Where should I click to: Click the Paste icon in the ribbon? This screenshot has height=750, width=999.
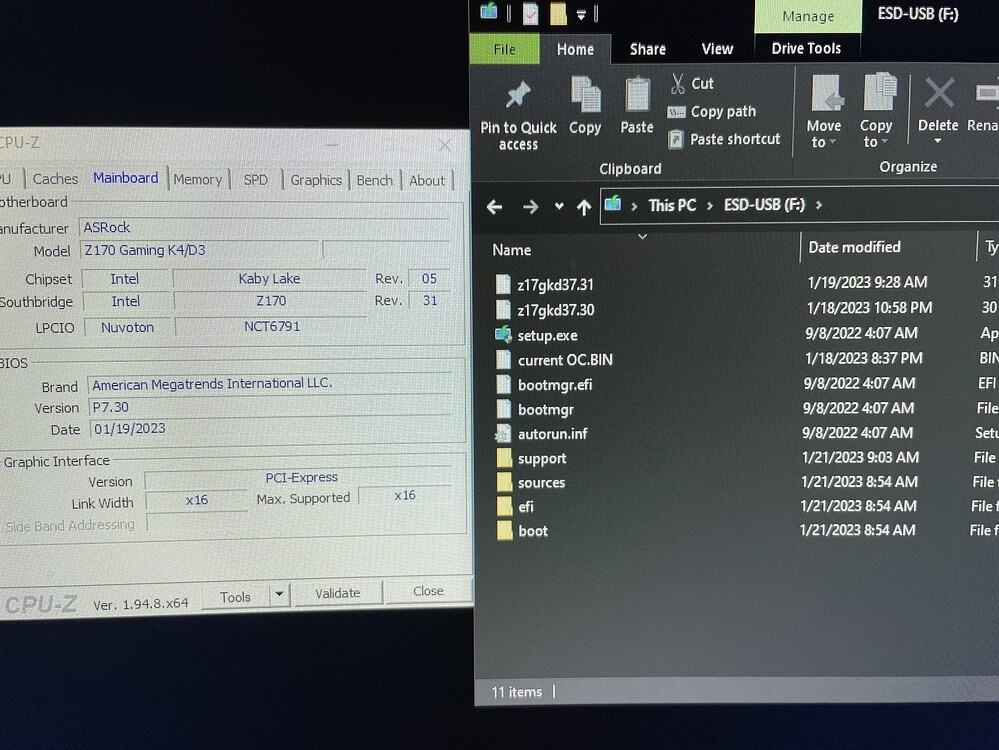[x=637, y=95]
